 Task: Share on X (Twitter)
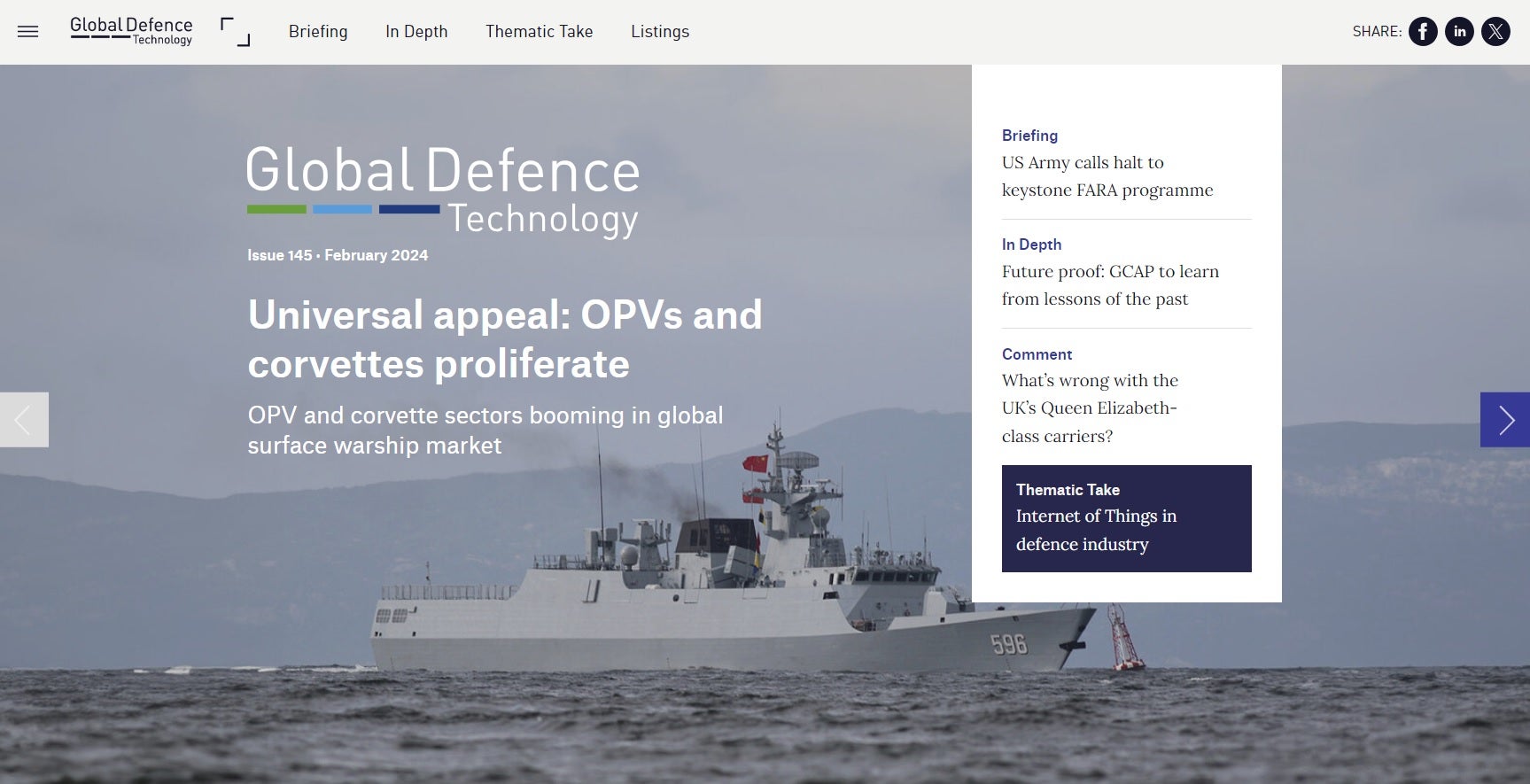pos(1495,32)
